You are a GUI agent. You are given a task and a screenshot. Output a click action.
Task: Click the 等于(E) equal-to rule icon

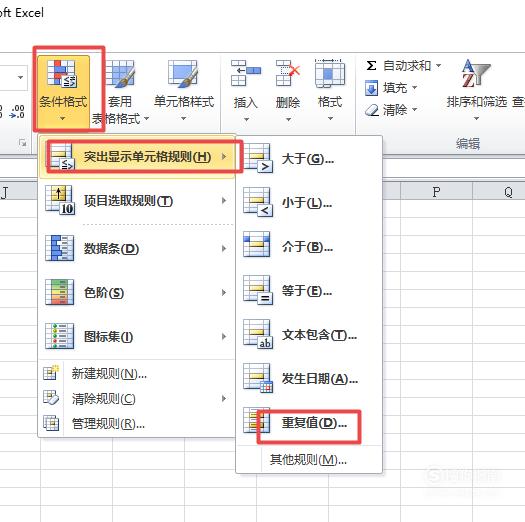(x=258, y=290)
